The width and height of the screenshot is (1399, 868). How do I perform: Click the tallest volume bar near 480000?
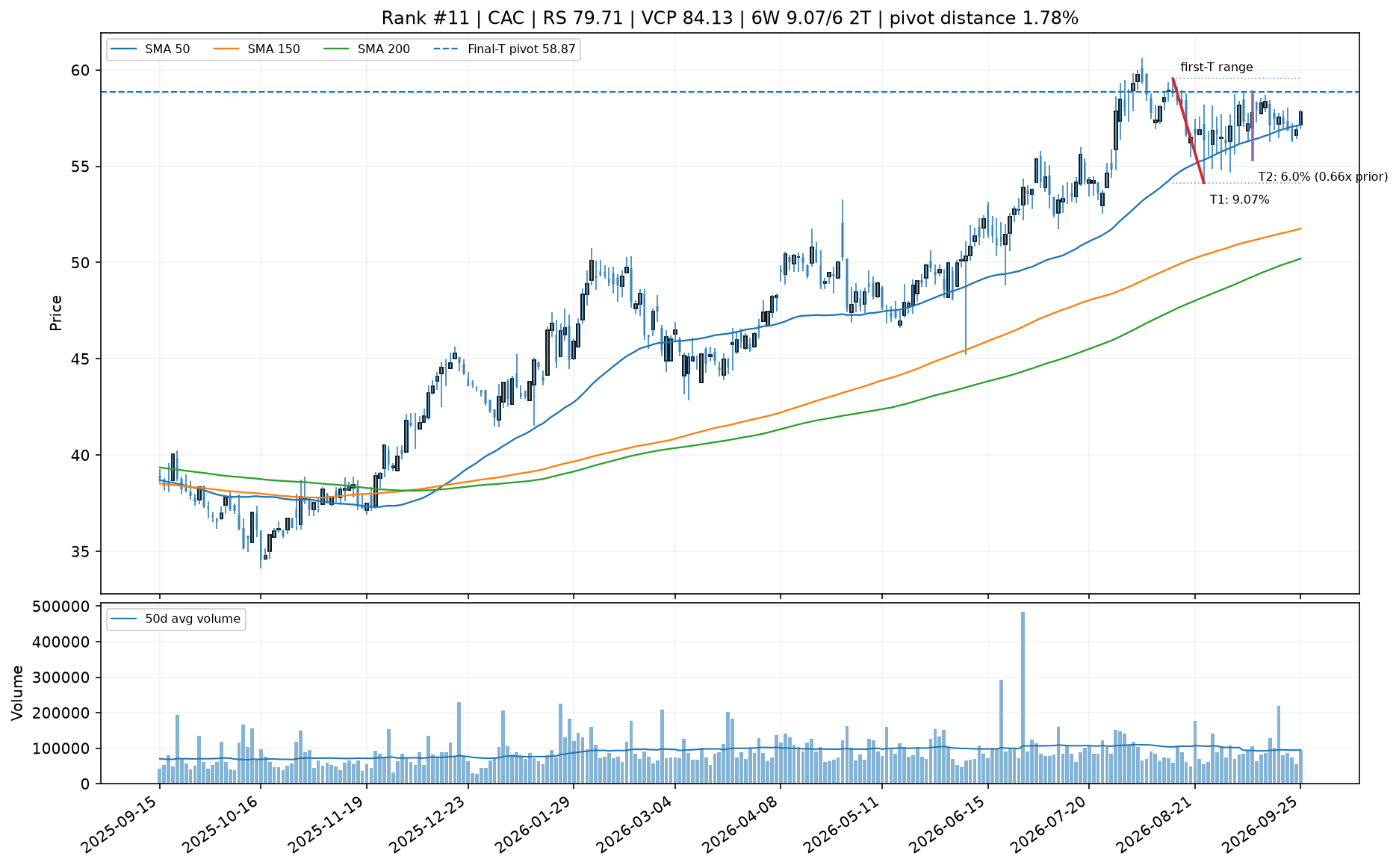1023,698
